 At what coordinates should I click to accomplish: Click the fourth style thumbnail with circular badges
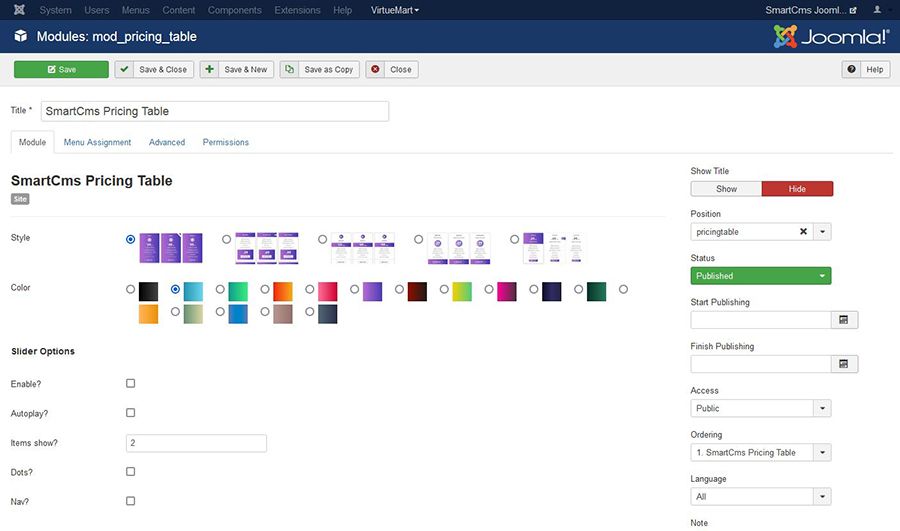tap(459, 247)
